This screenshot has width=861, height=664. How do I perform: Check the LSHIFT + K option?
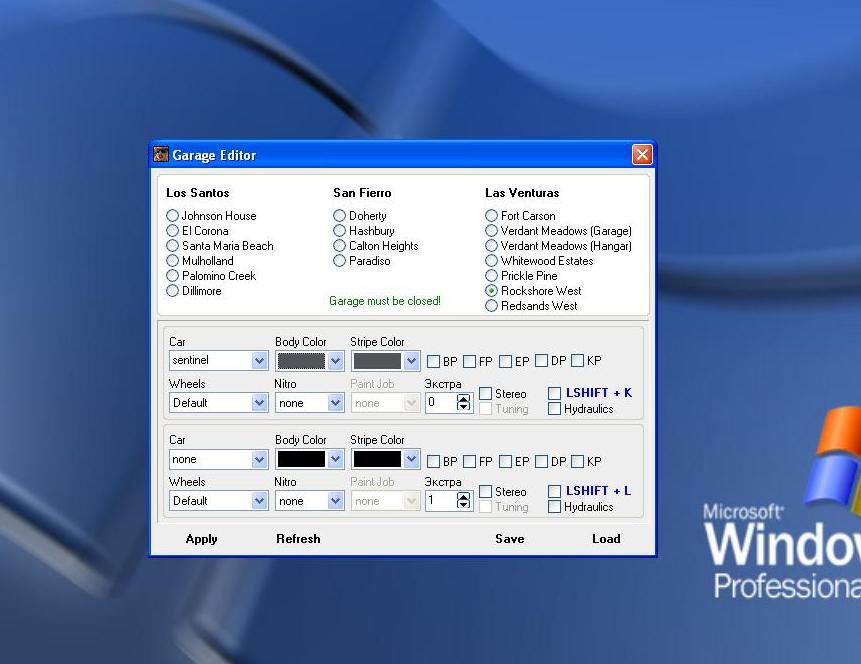(555, 394)
